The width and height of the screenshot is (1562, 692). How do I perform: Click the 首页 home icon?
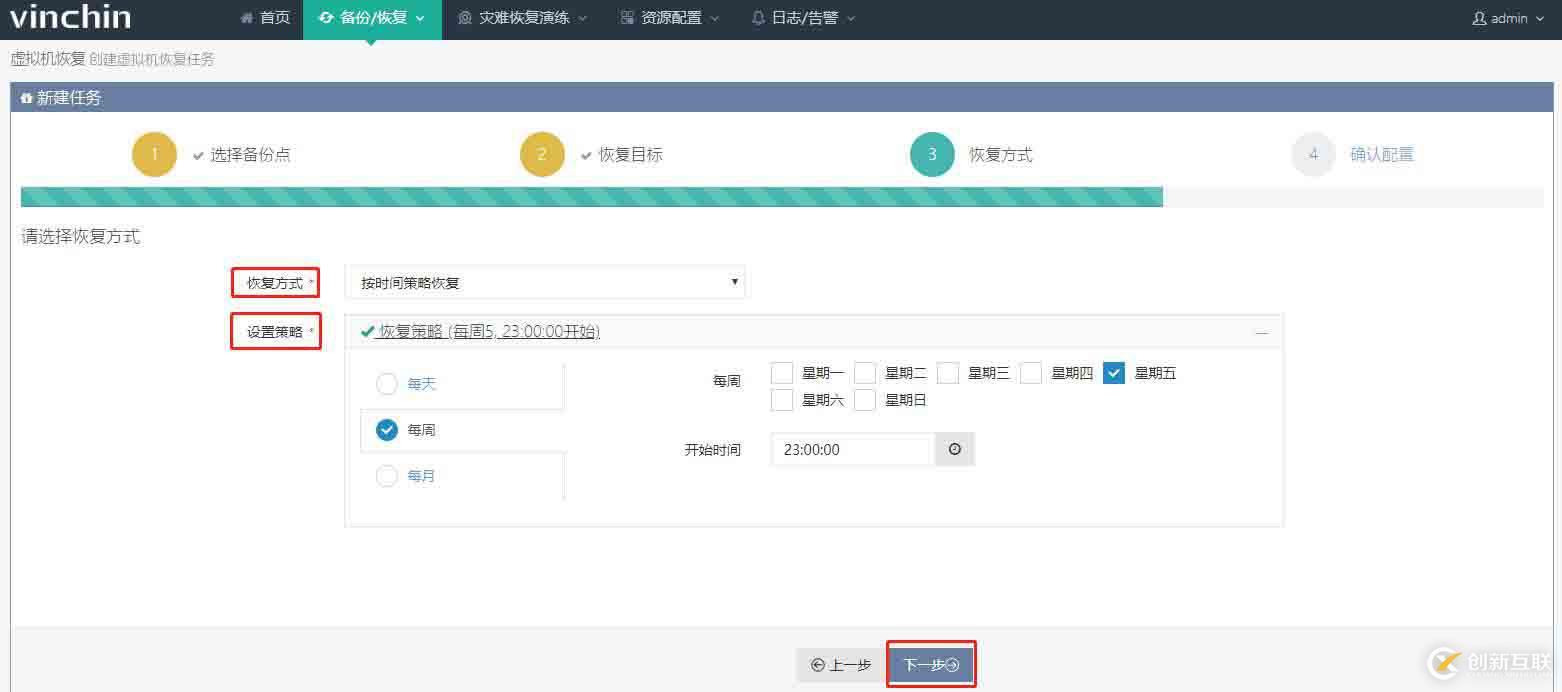tap(245, 17)
